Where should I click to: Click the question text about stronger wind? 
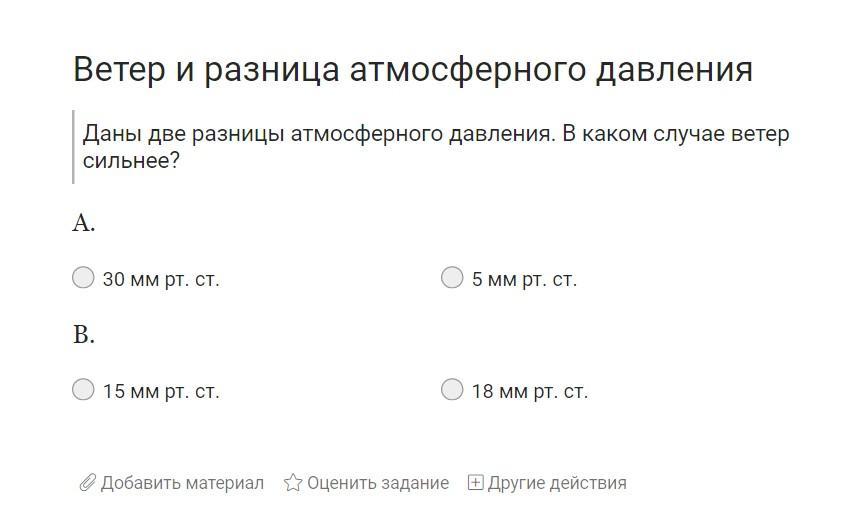click(435, 134)
